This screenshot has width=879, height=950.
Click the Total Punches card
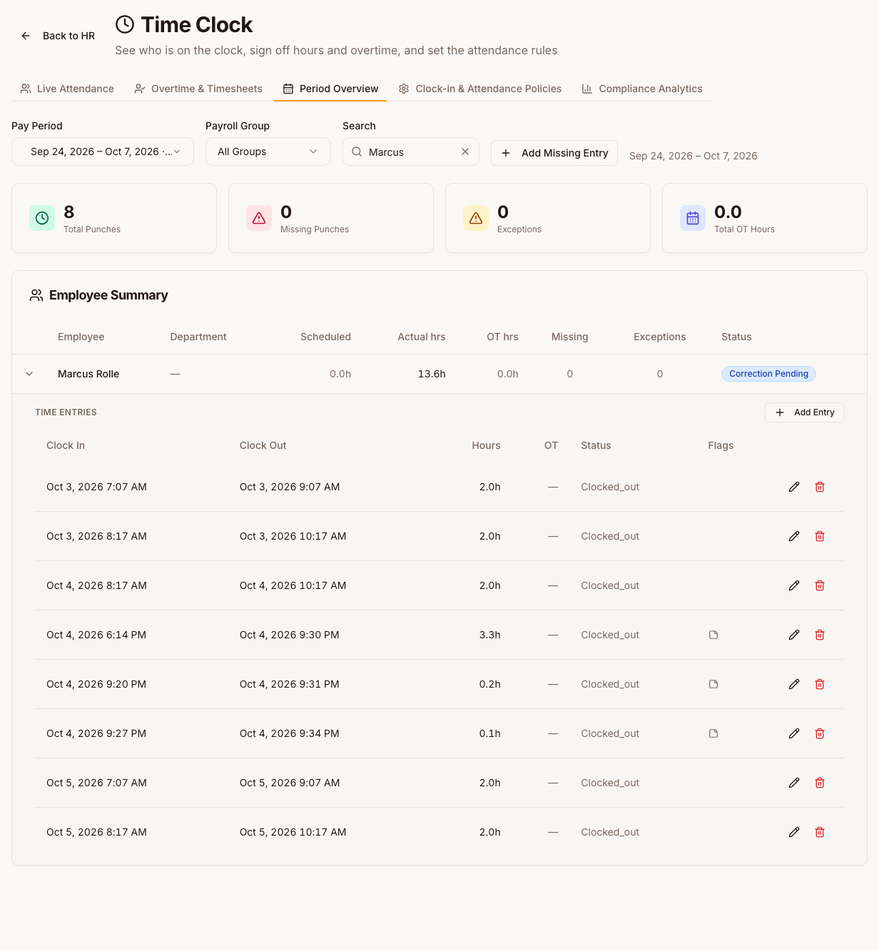(114, 218)
